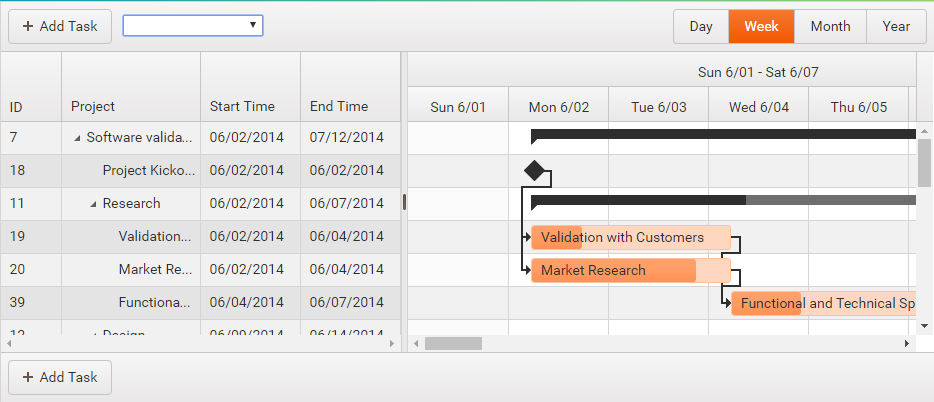Screen dimensions: 934x402
Task: Click the plus icon on top Add Task
Action: pyautogui.click(x=28, y=26)
